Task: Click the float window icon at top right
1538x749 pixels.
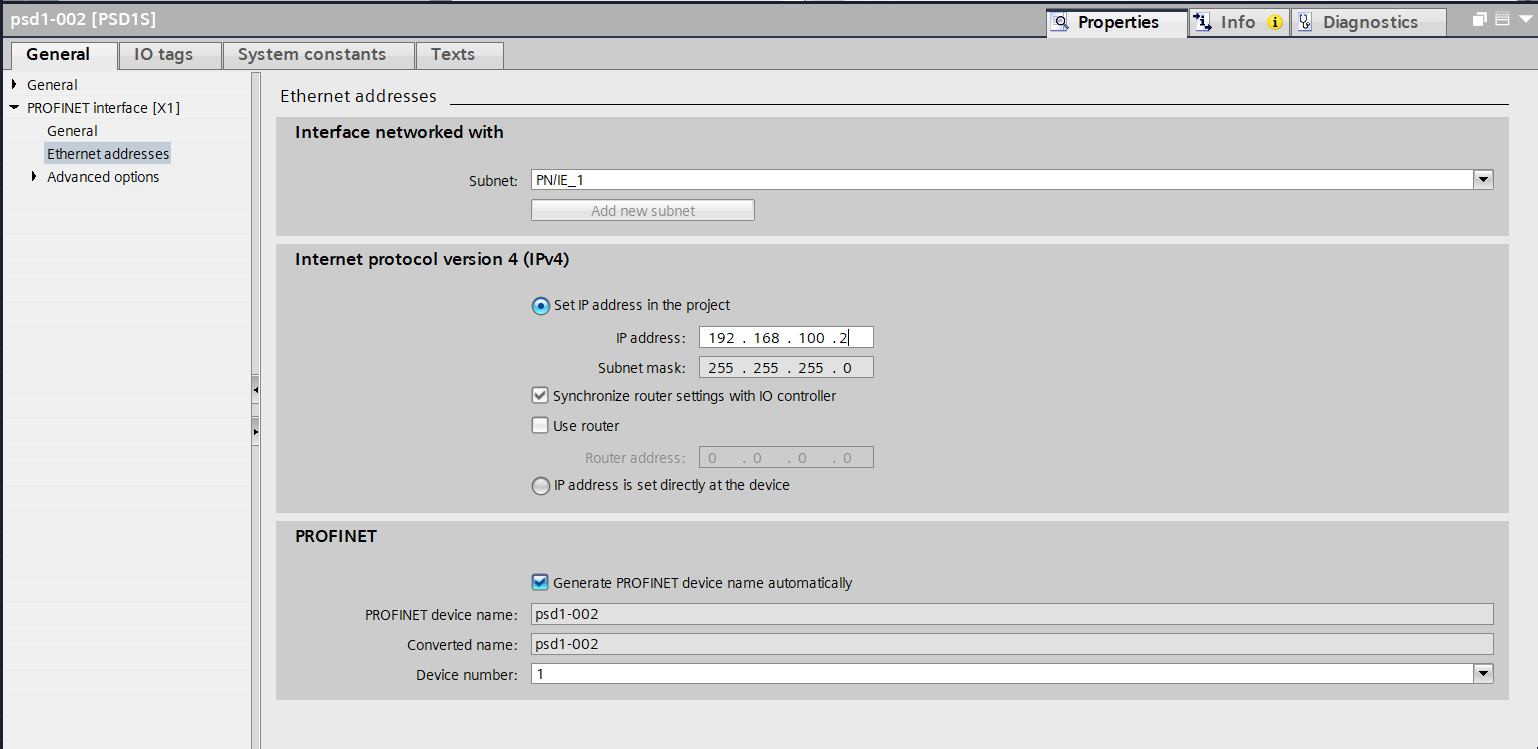Action: (1480, 20)
